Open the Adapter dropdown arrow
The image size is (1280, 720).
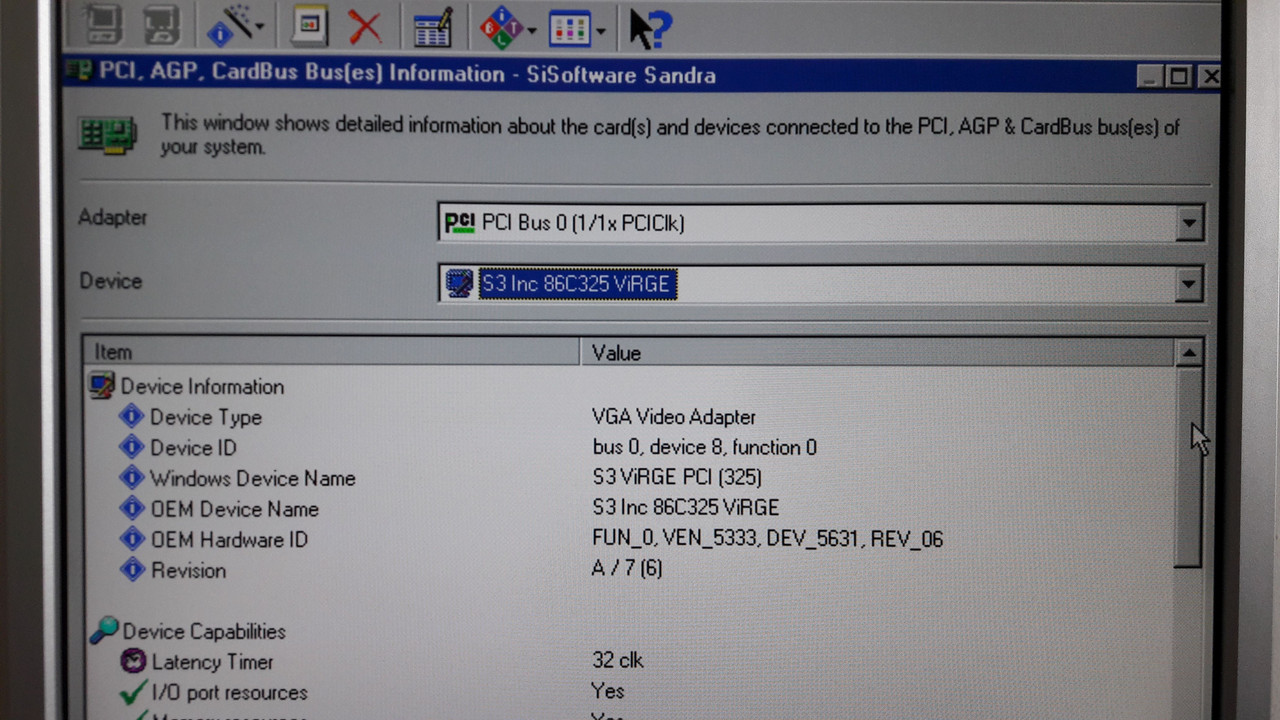click(x=1189, y=223)
